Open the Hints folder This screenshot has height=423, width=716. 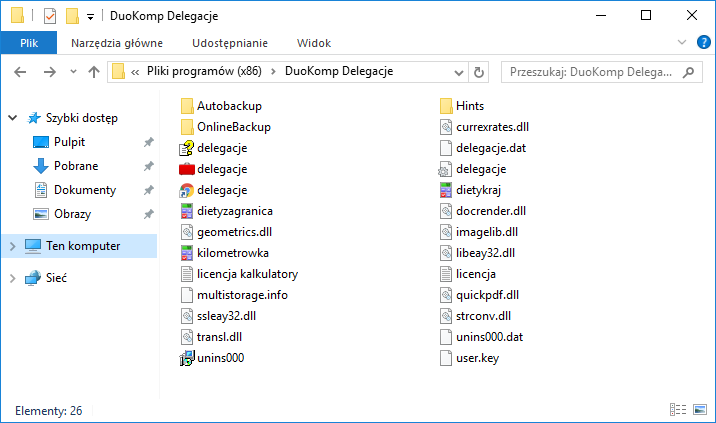point(462,106)
